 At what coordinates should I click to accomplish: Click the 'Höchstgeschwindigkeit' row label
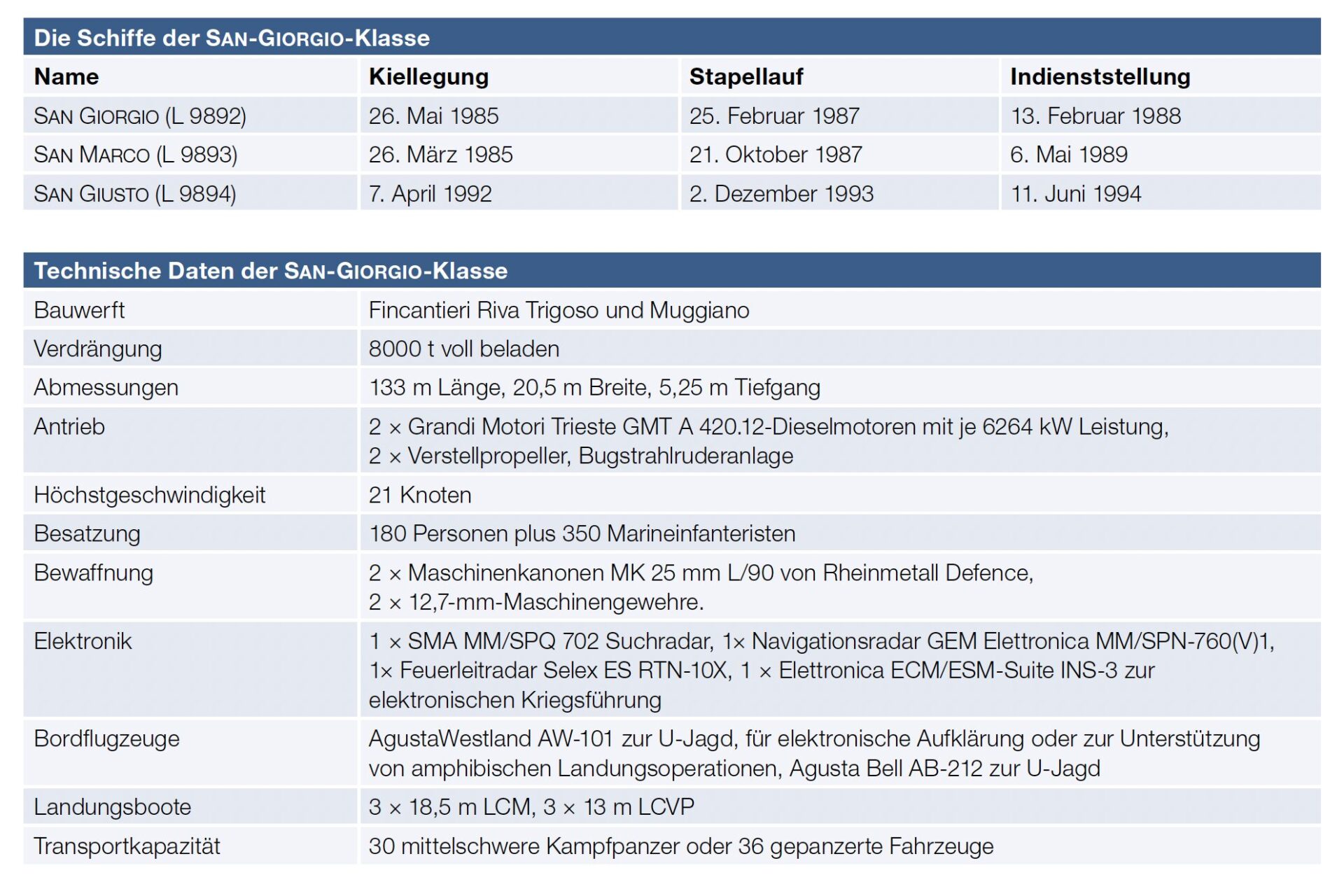[150, 496]
